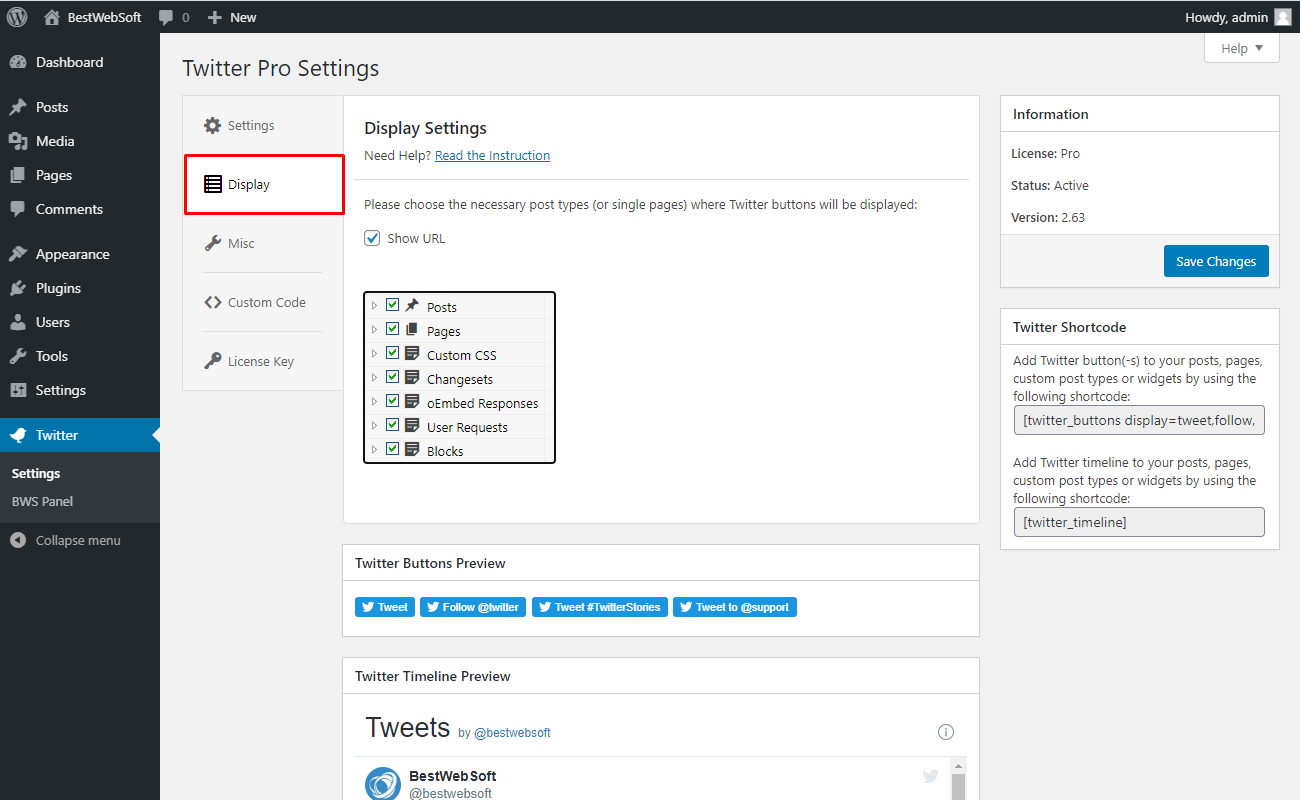Click the code brackets icon of Custom Code

click(x=212, y=302)
